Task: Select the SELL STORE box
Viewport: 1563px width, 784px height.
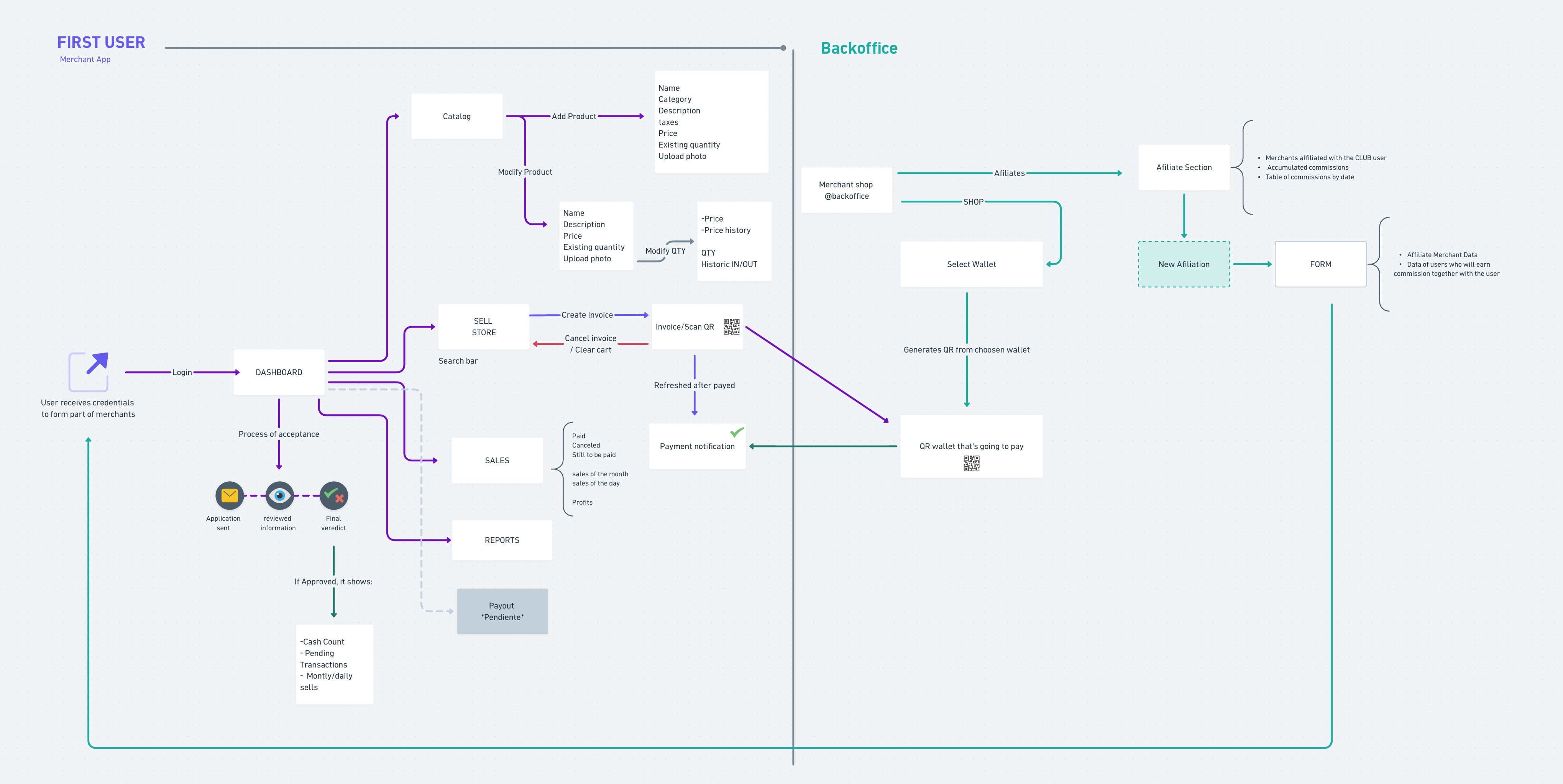Action: click(x=484, y=326)
